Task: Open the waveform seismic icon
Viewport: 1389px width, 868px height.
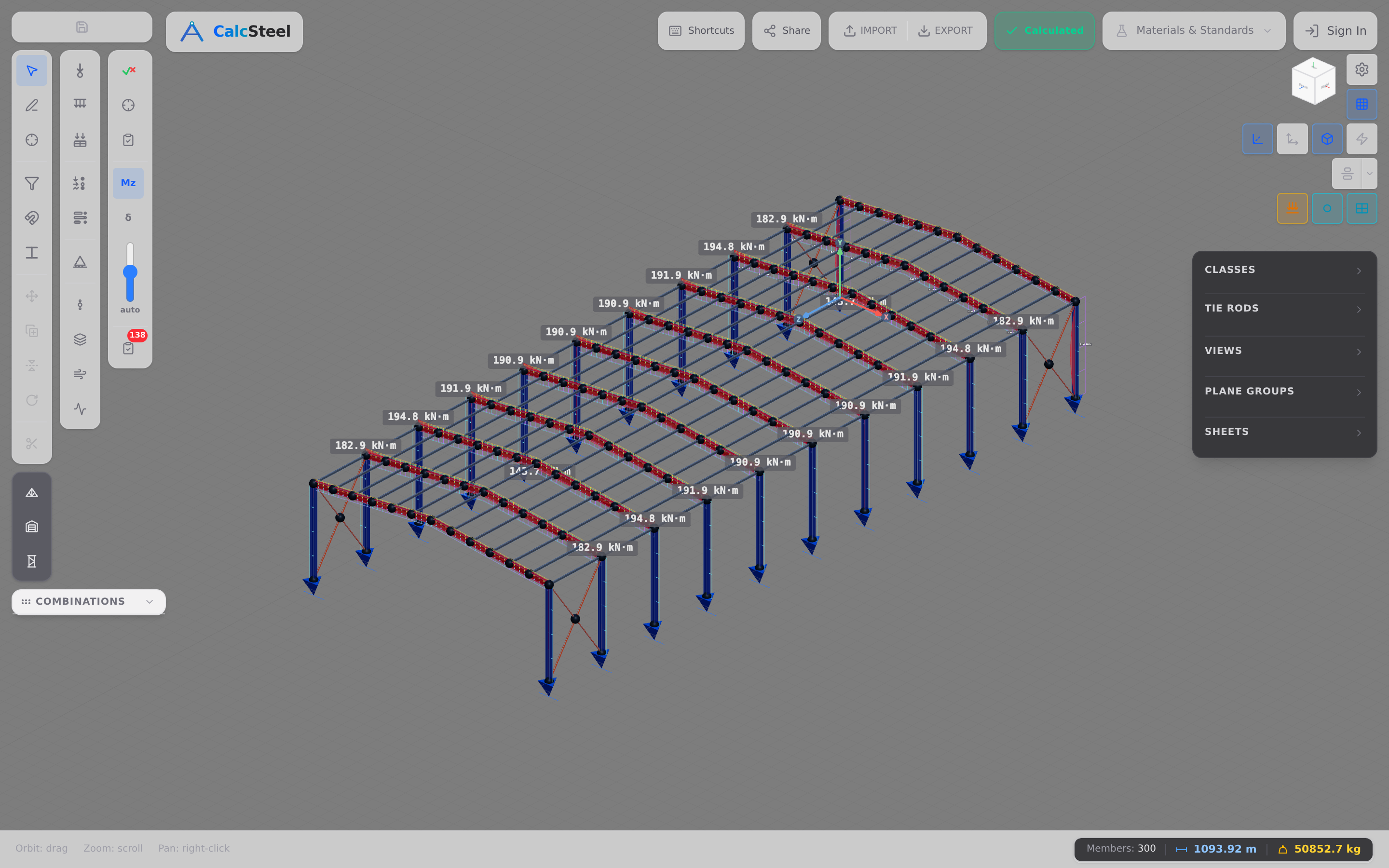Action: pos(80,409)
